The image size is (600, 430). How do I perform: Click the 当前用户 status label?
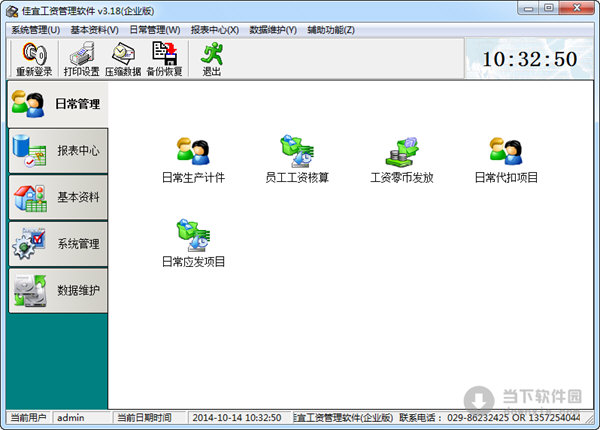28,418
